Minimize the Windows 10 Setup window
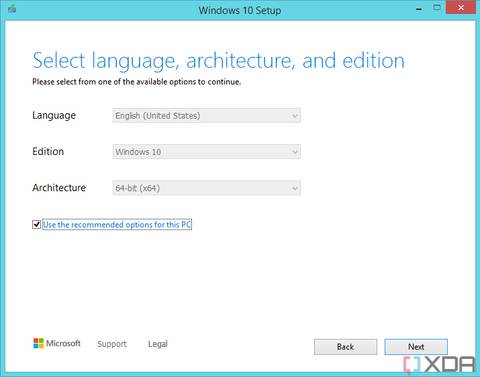Screen dimensions: 480x377 point(419,9)
